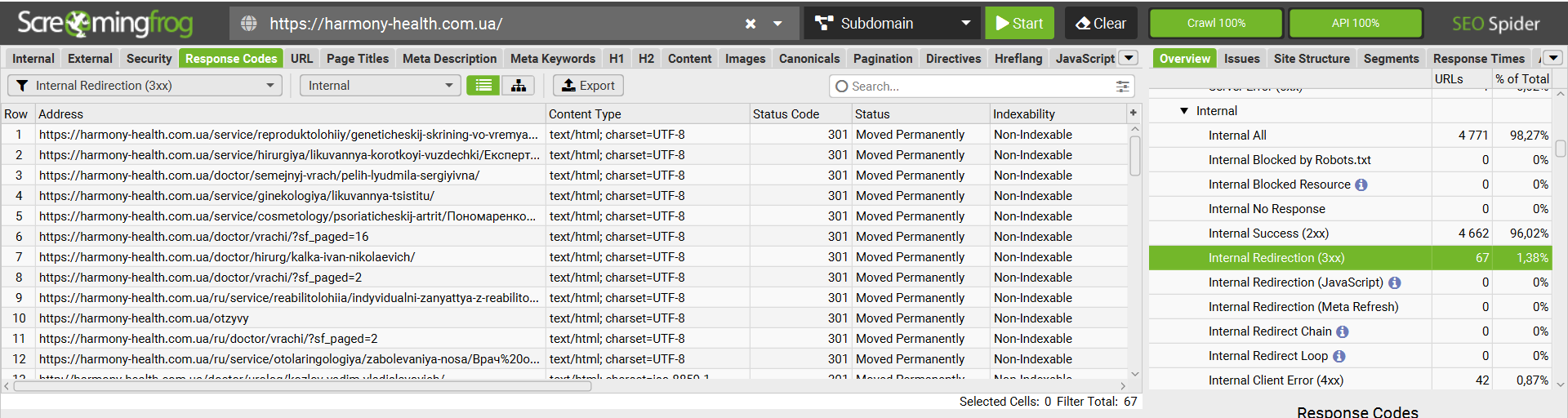Click info icon beside Internal Redirection (JavaScript)

pos(1395,282)
